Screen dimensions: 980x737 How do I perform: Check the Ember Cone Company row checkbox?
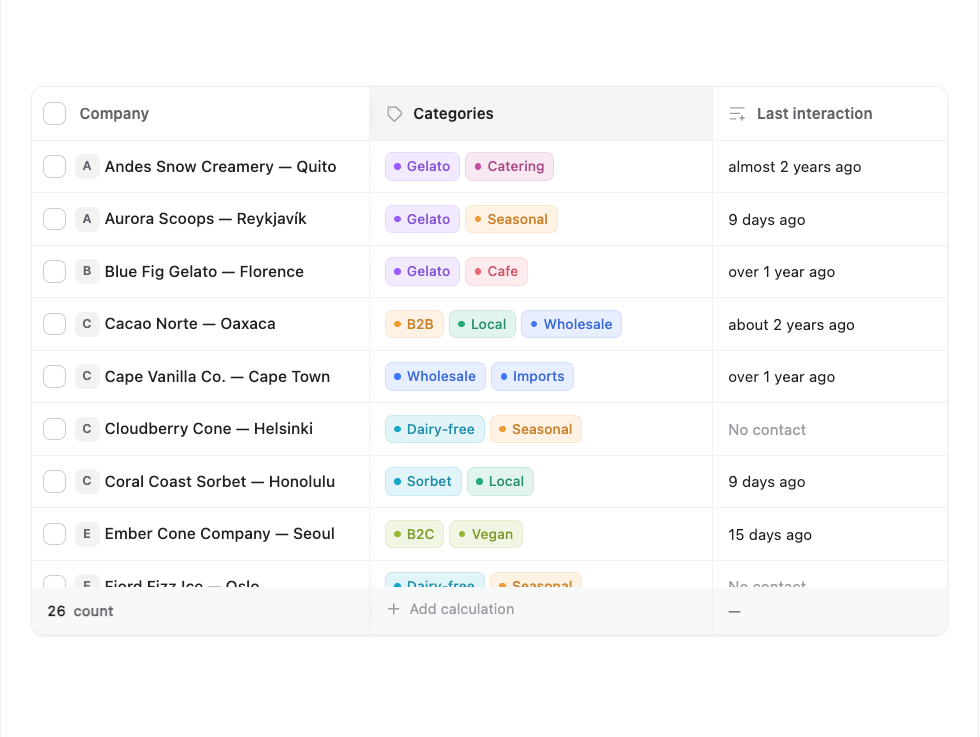tap(54, 534)
